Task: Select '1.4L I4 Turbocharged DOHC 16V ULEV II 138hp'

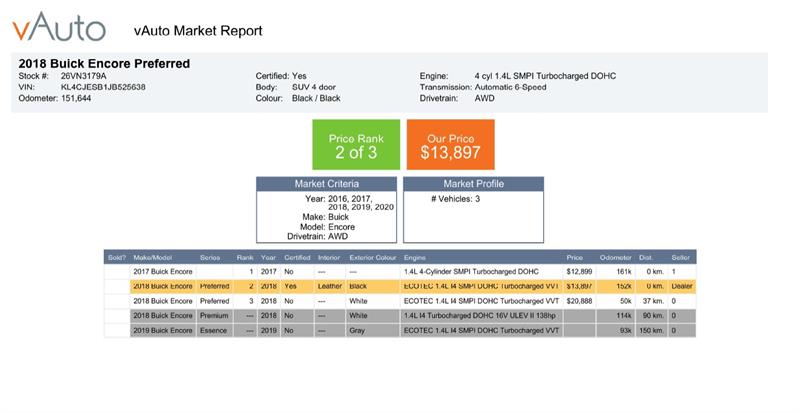Action: pyautogui.click(x=480, y=316)
